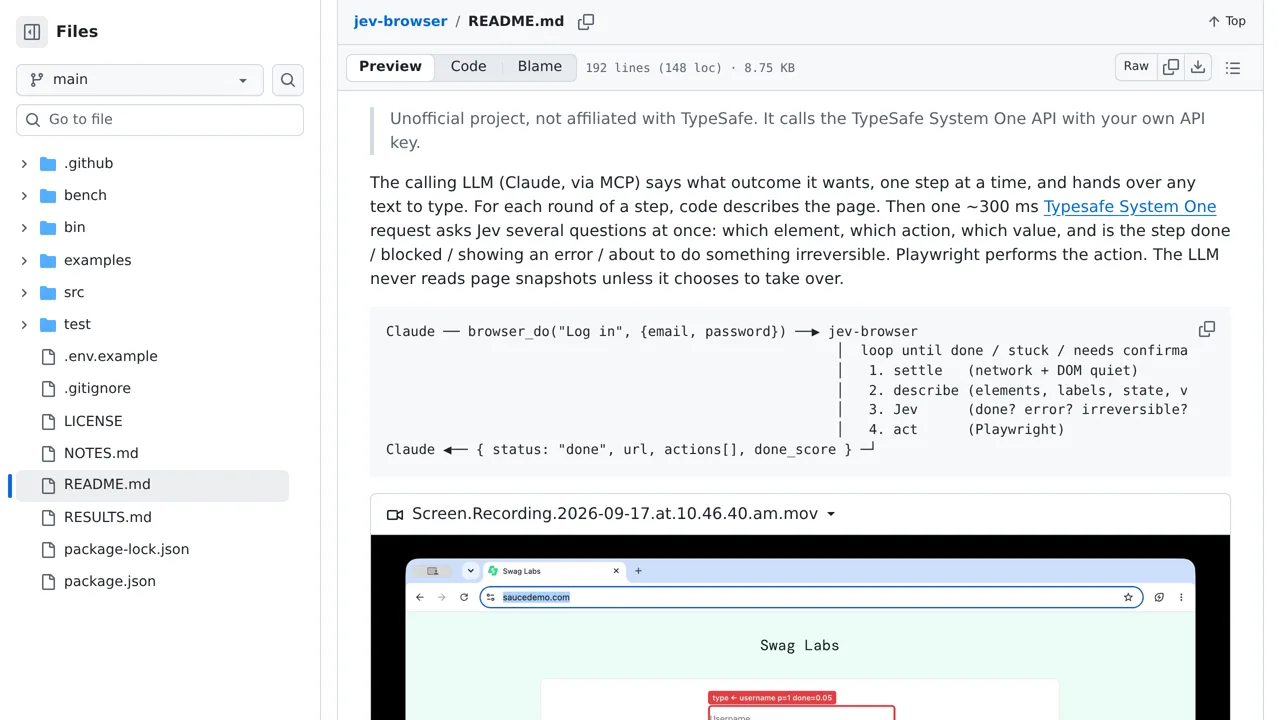
Task: Open a new tab in the recorded browser
Action: point(638,571)
